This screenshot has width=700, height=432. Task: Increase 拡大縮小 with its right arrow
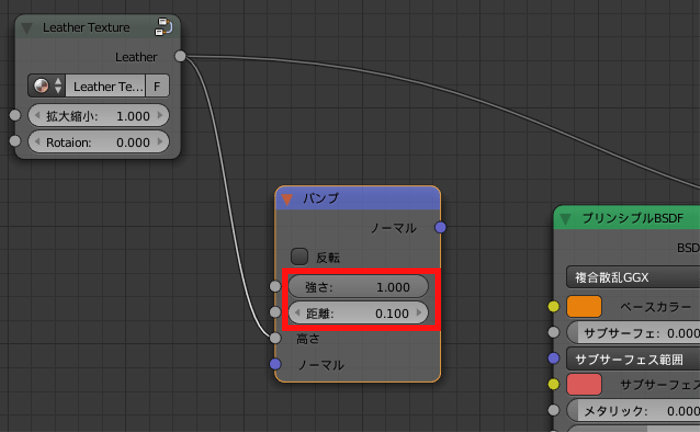pos(160,116)
